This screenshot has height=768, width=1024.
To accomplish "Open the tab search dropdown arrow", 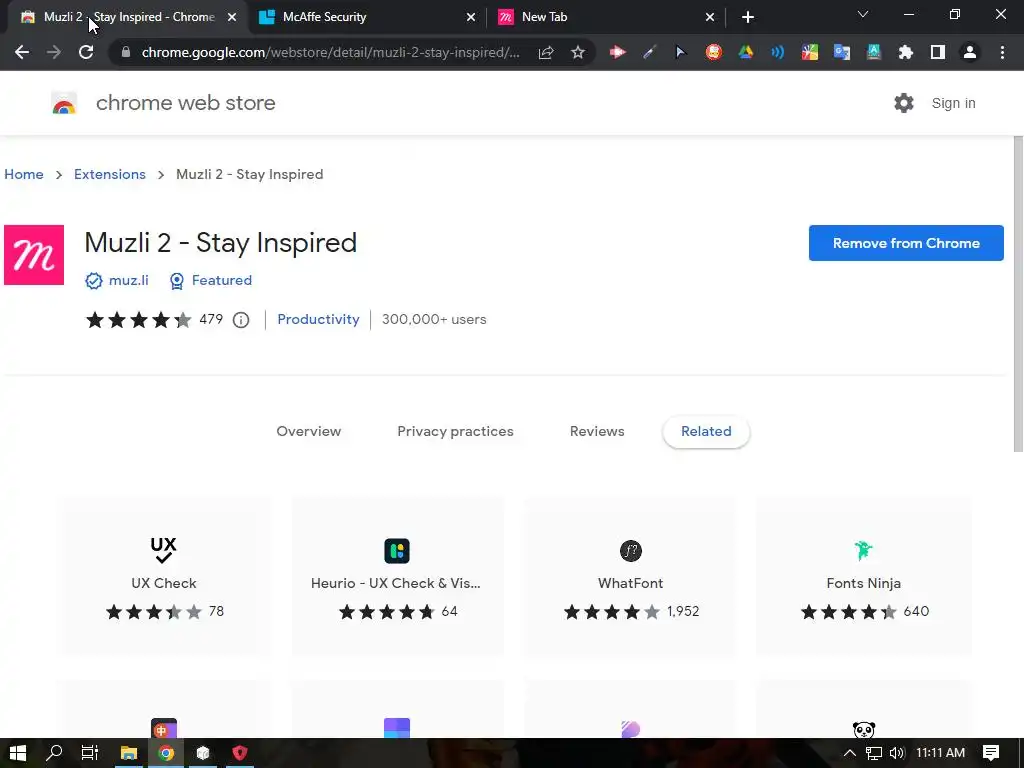I will (863, 14).
